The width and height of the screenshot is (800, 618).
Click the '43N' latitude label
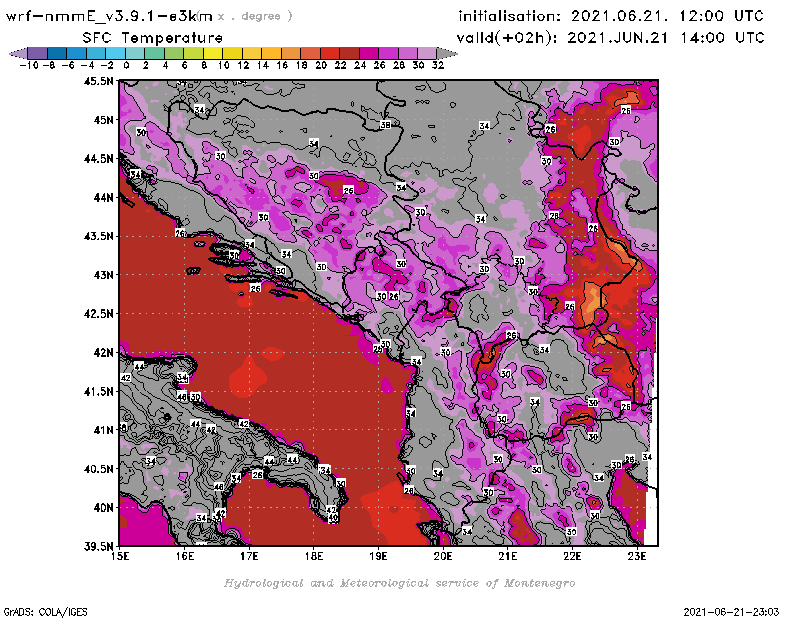(x=103, y=275)
